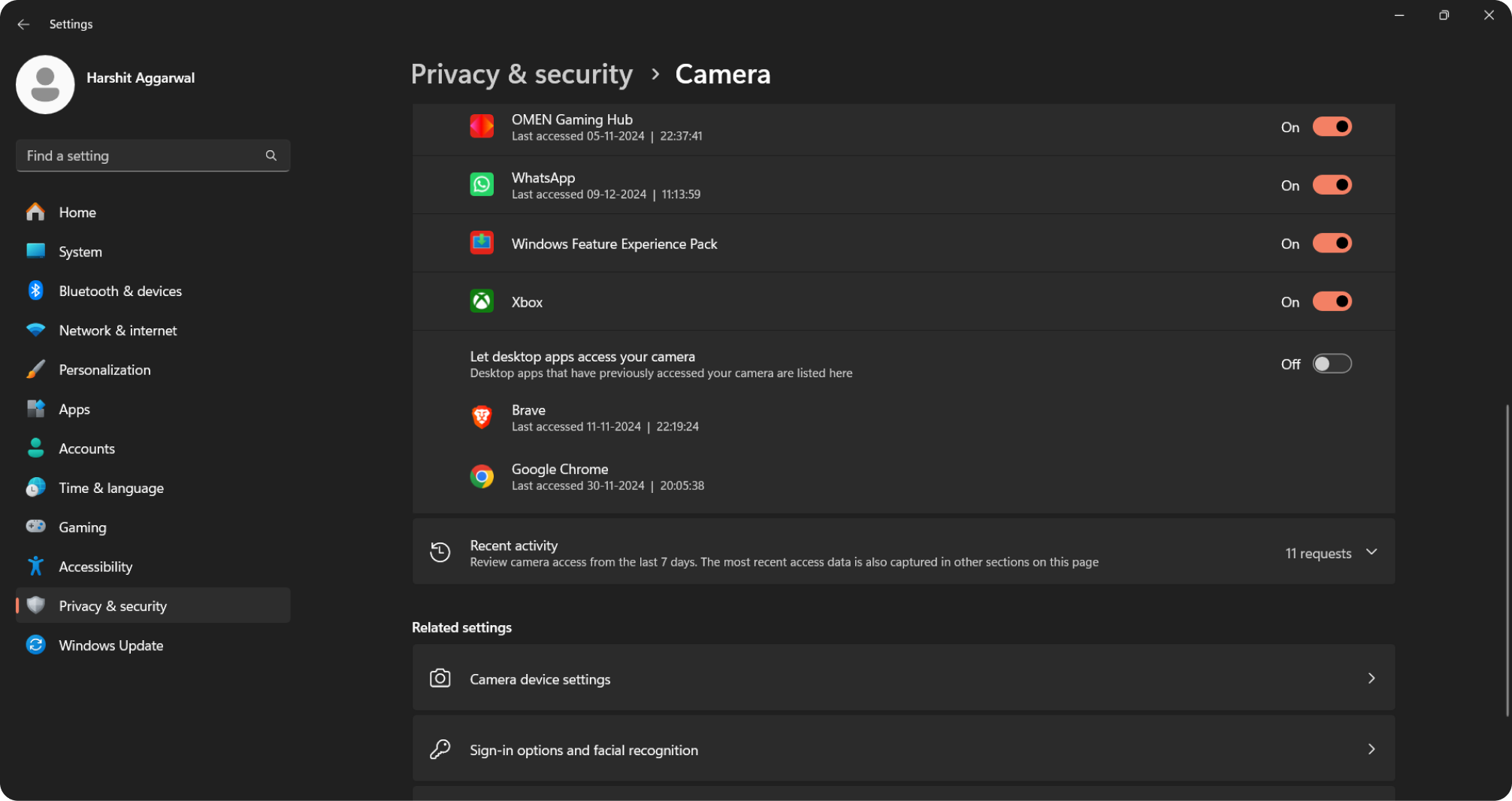The height and width of the screenshot is (801, 1512).
Task: Click the OMEN Gaming Hub app icon
Action: click(482, 126)
